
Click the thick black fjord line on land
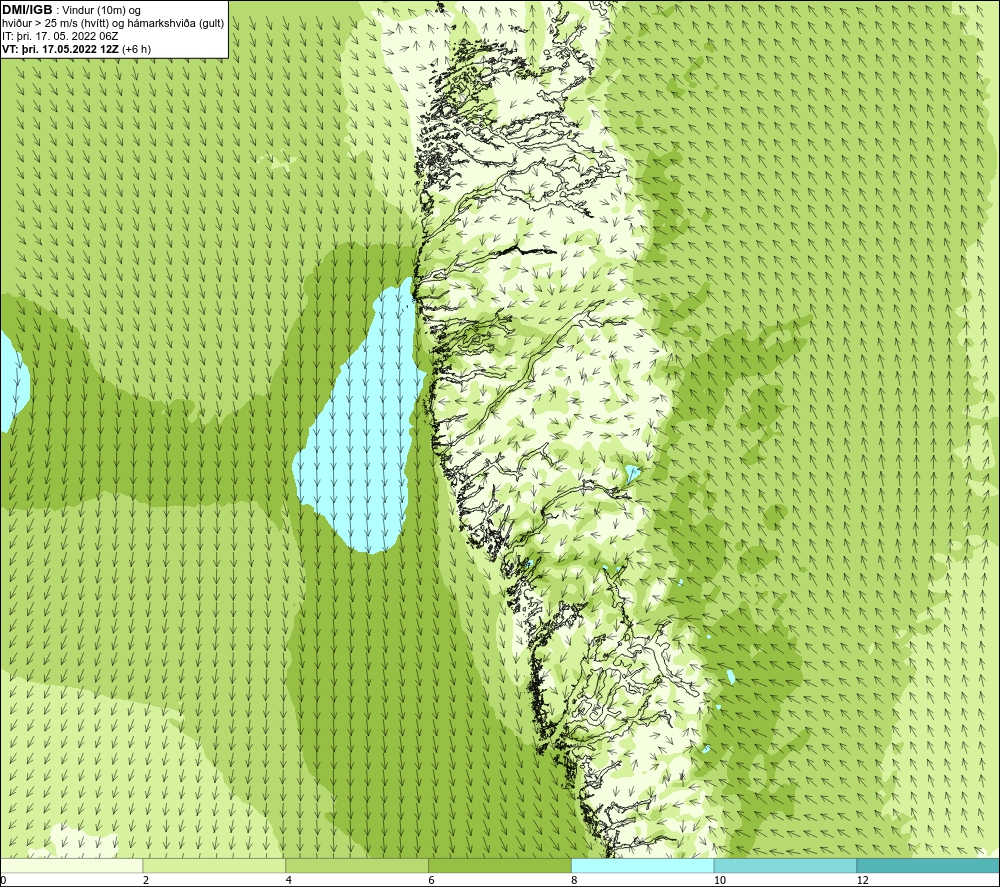[527, 251]
